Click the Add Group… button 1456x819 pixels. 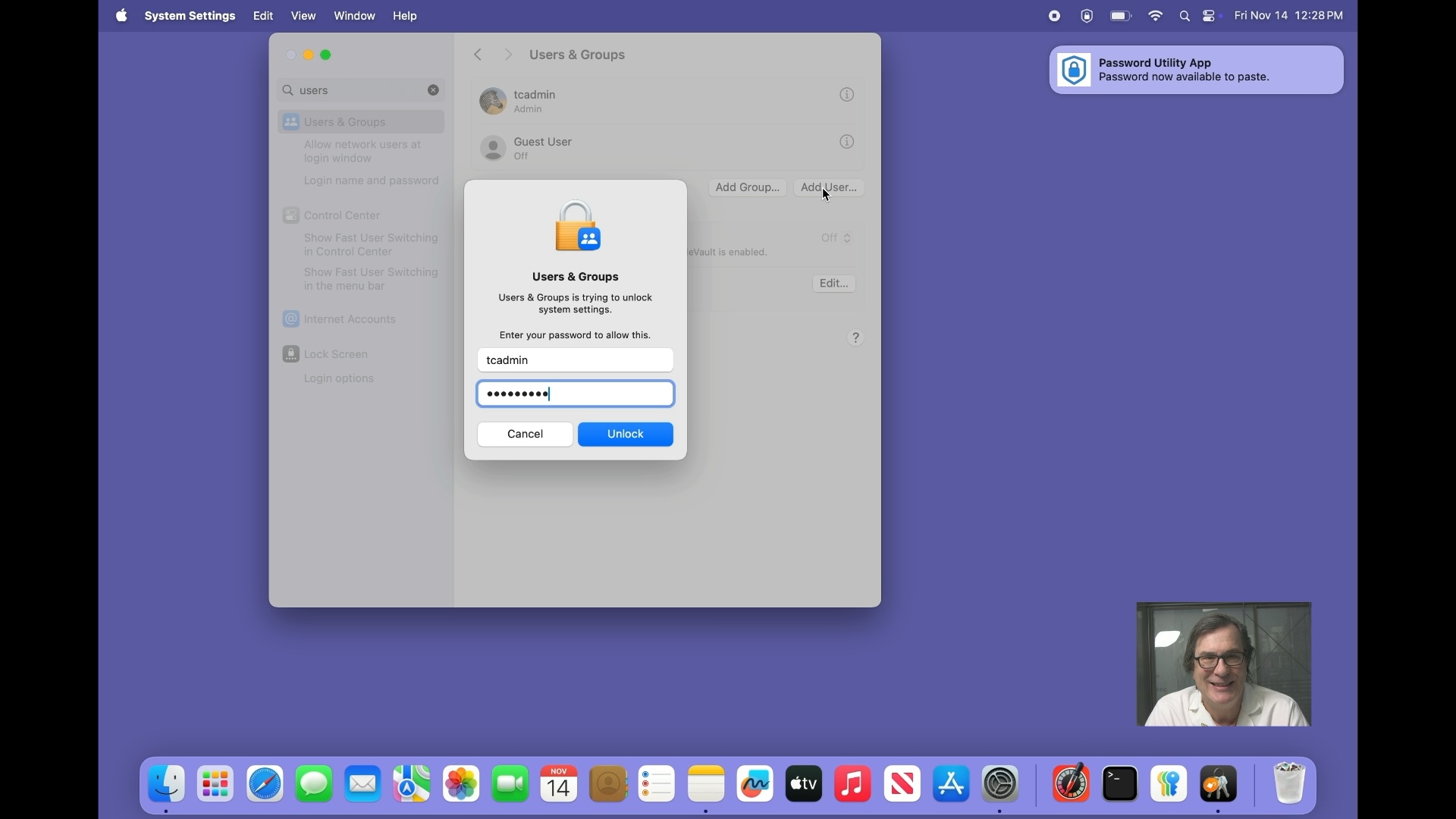tap(747, 187)
